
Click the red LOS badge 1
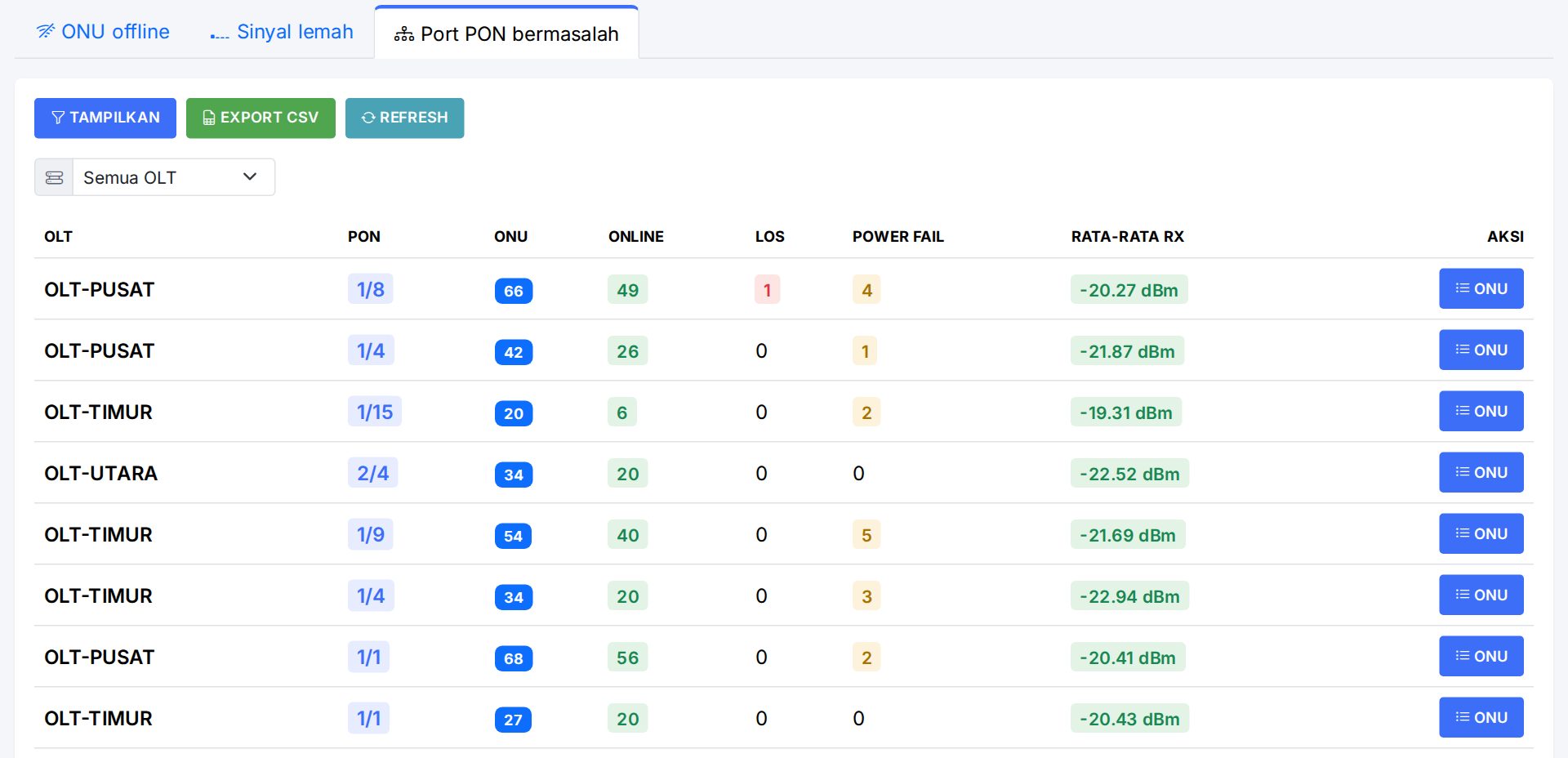click(x=767, y=290)
